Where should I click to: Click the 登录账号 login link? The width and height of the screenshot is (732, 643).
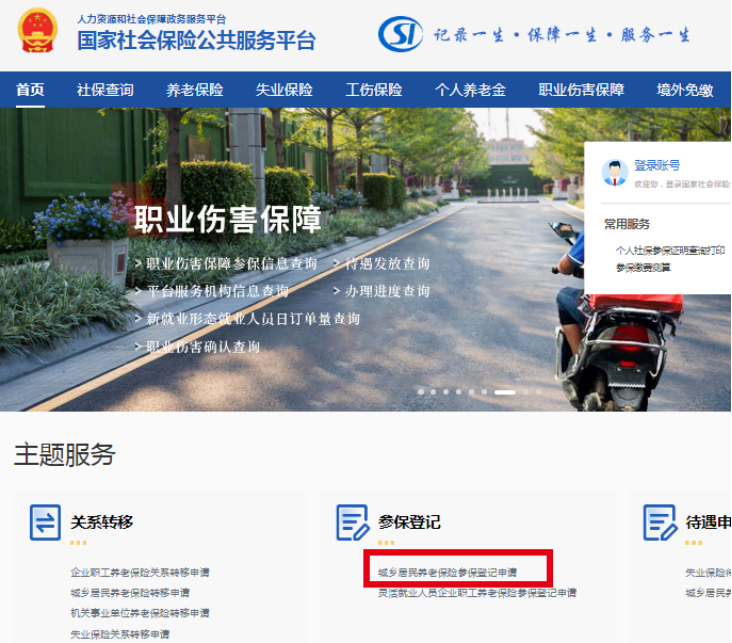tap(657, 165)
